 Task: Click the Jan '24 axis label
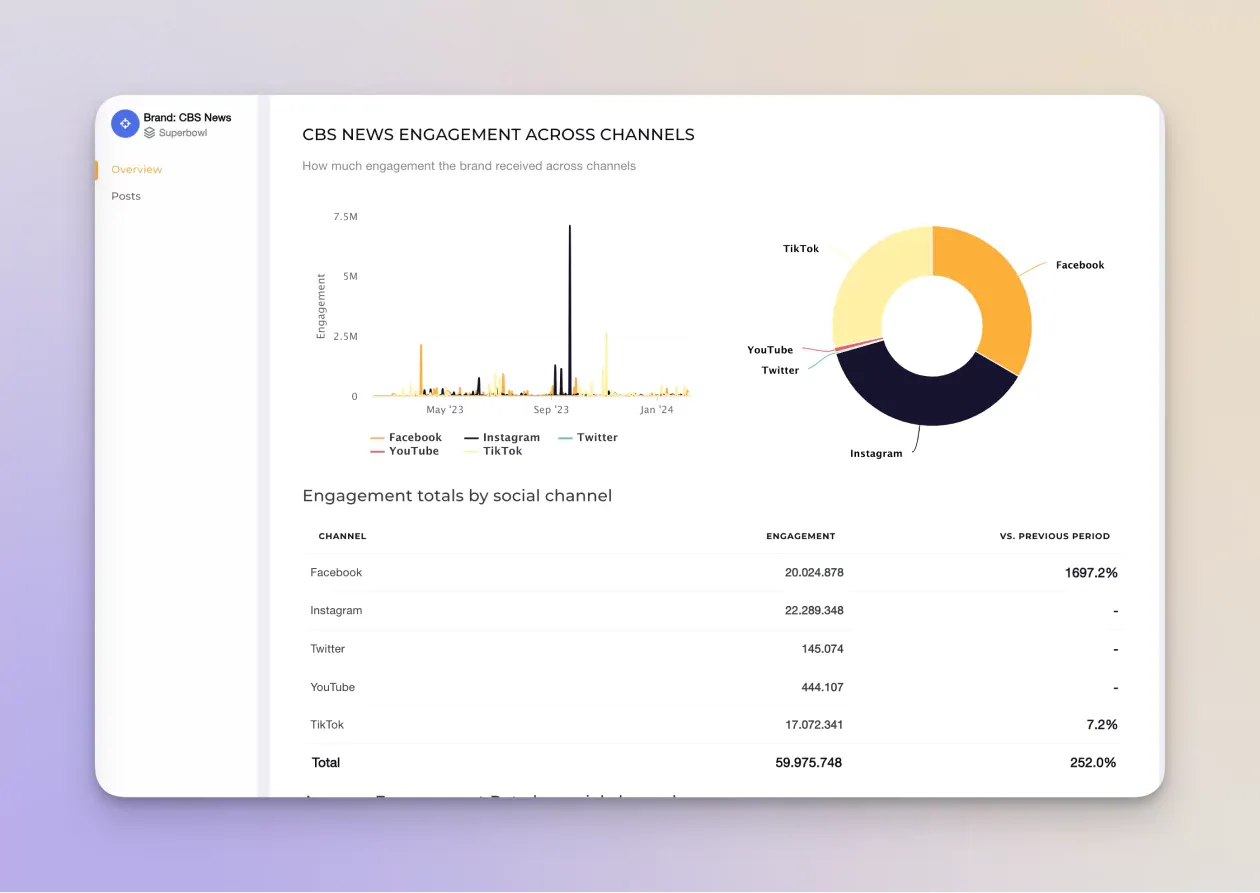point(657,410)
